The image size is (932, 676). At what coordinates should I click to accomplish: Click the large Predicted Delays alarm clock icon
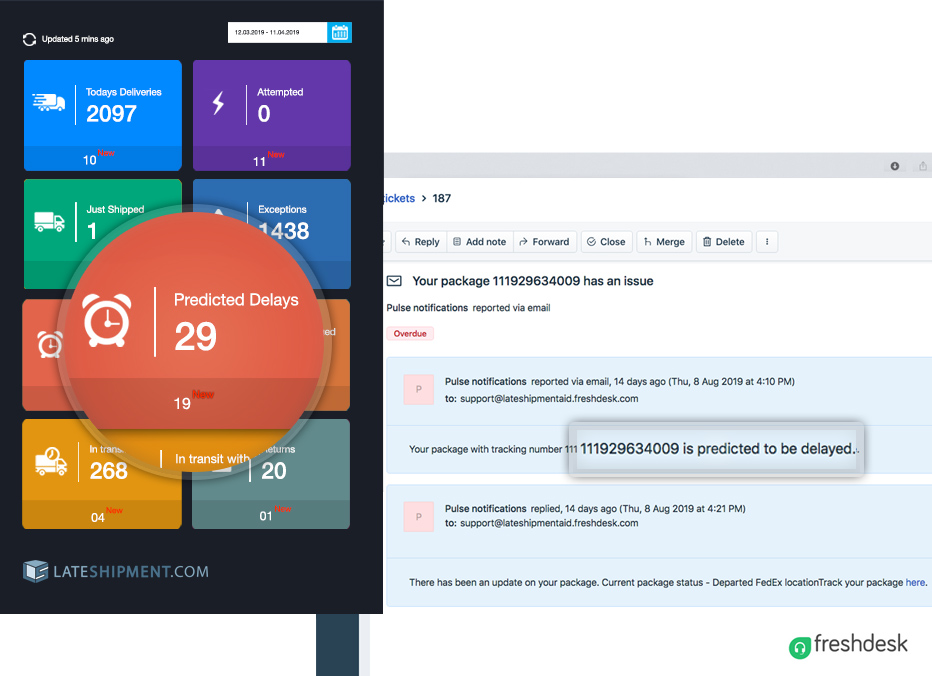(107, 320)
